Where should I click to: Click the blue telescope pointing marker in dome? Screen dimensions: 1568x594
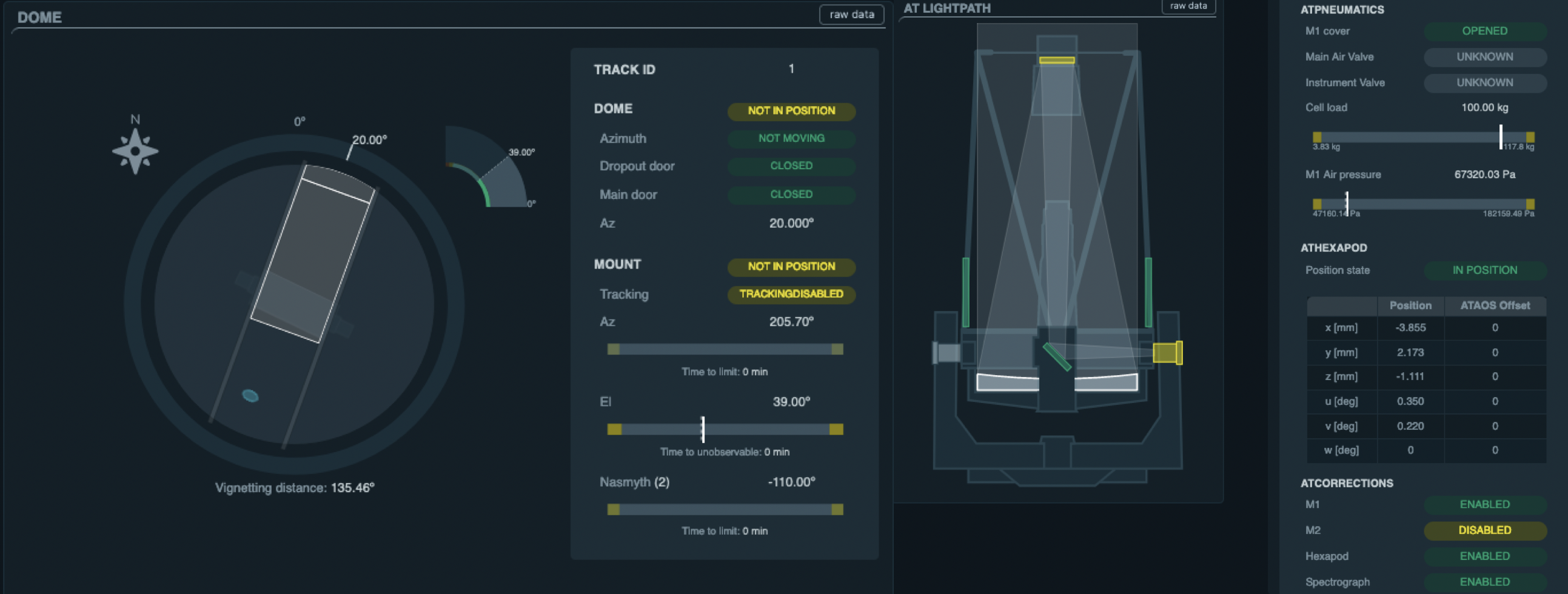coord(250,396)
